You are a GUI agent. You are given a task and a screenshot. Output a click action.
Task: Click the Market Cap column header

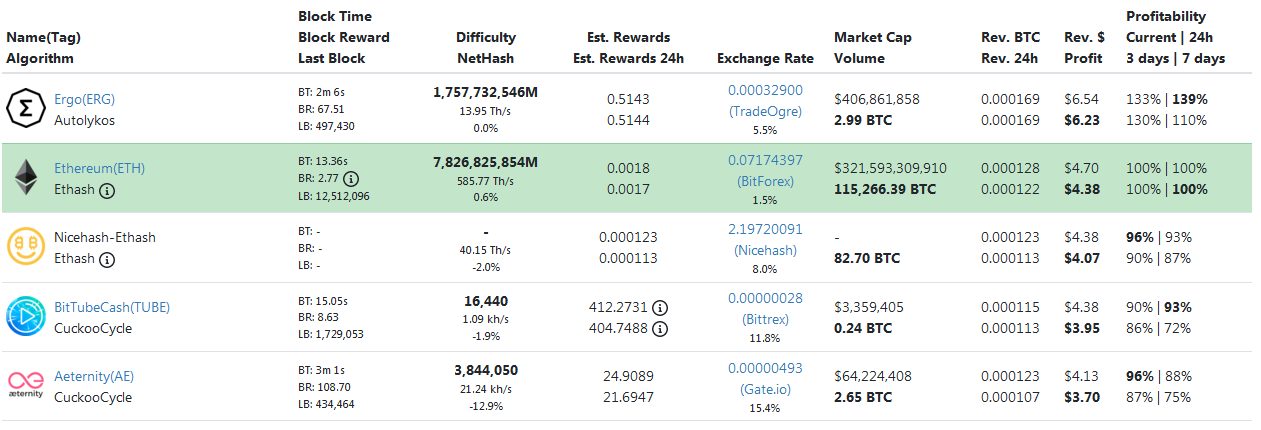pyautogui.click(x=873, y=37)
